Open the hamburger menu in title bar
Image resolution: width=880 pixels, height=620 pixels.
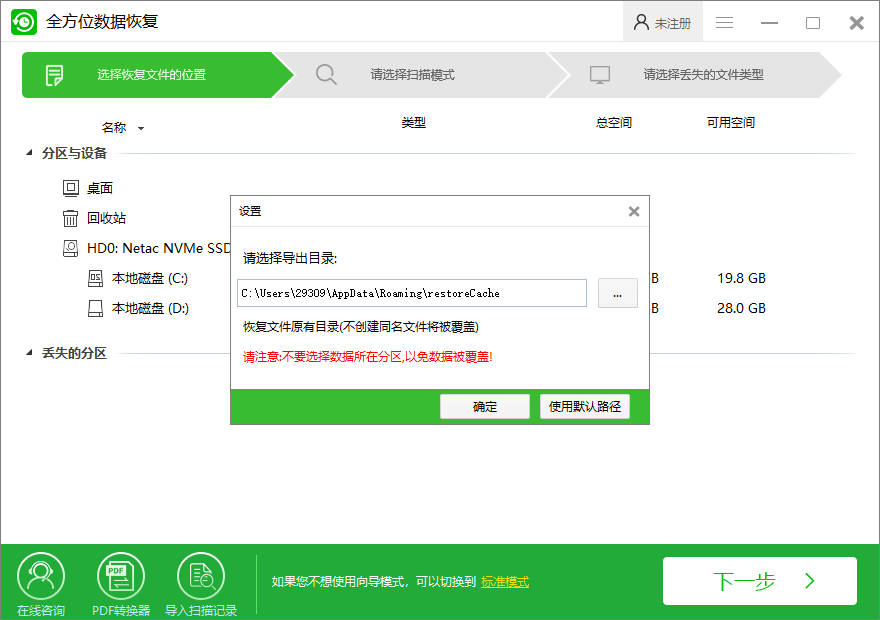pos(724,22)
